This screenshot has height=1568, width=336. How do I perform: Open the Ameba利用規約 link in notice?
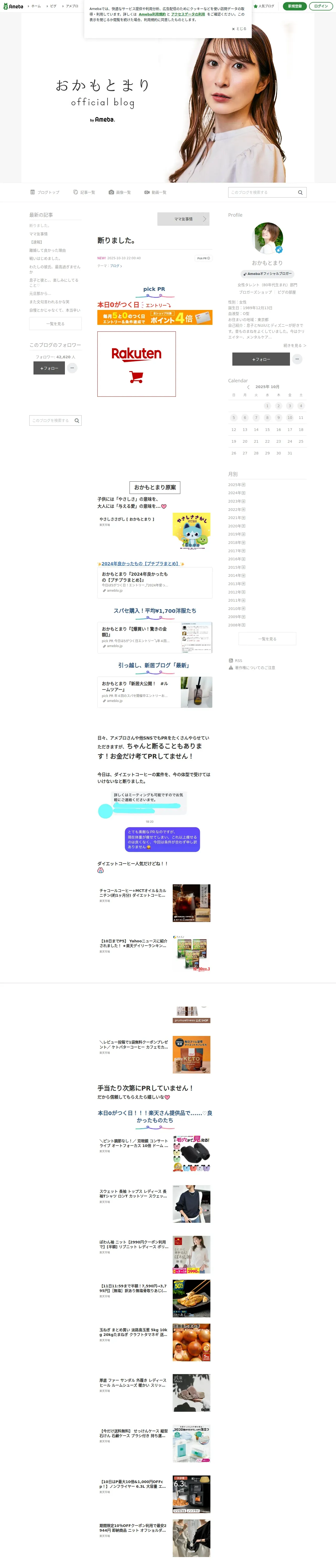tap(152, 14)
